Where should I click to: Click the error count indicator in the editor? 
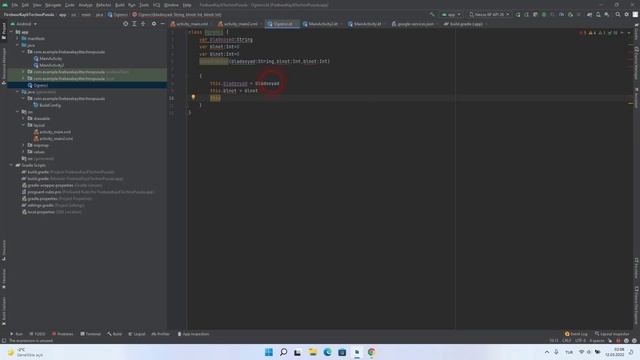(582, 33)
